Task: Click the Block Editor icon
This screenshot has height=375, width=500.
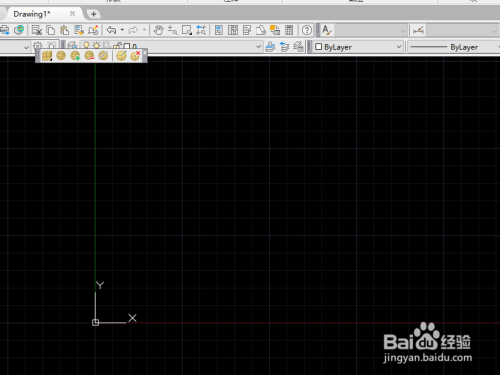Action: click(x=93, y=30)
